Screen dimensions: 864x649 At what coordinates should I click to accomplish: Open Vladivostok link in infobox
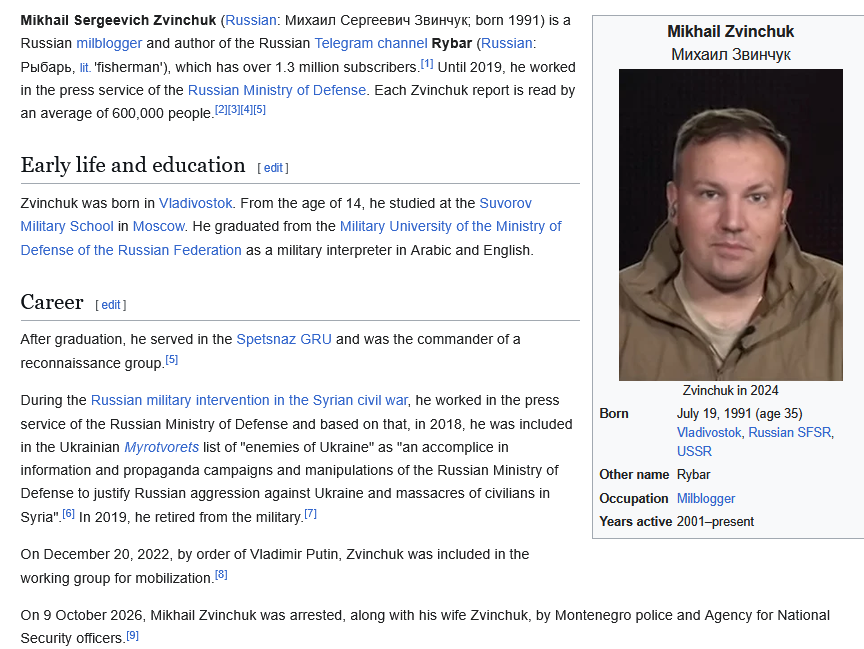(709, 433)
